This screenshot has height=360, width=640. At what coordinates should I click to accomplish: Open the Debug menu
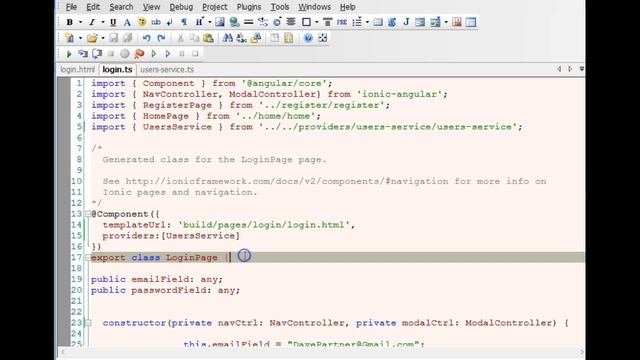tap(181, 7)
